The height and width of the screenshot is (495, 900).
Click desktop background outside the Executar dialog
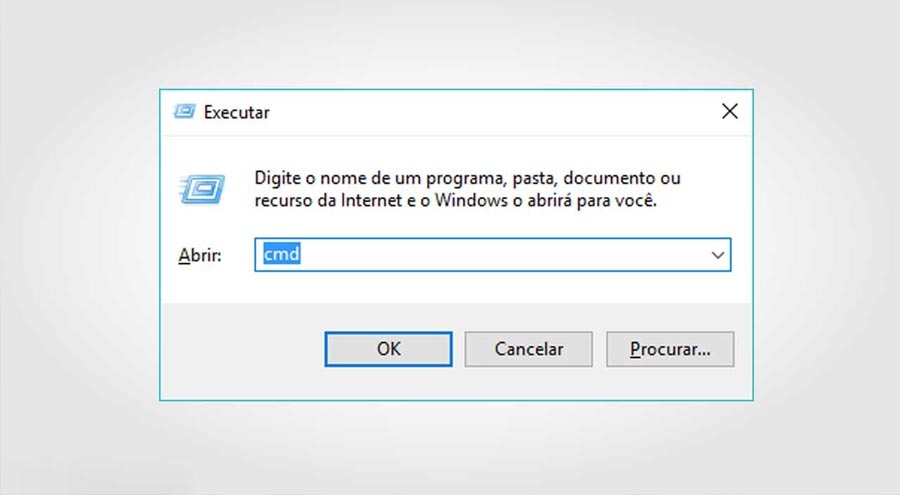coord(80,250)
